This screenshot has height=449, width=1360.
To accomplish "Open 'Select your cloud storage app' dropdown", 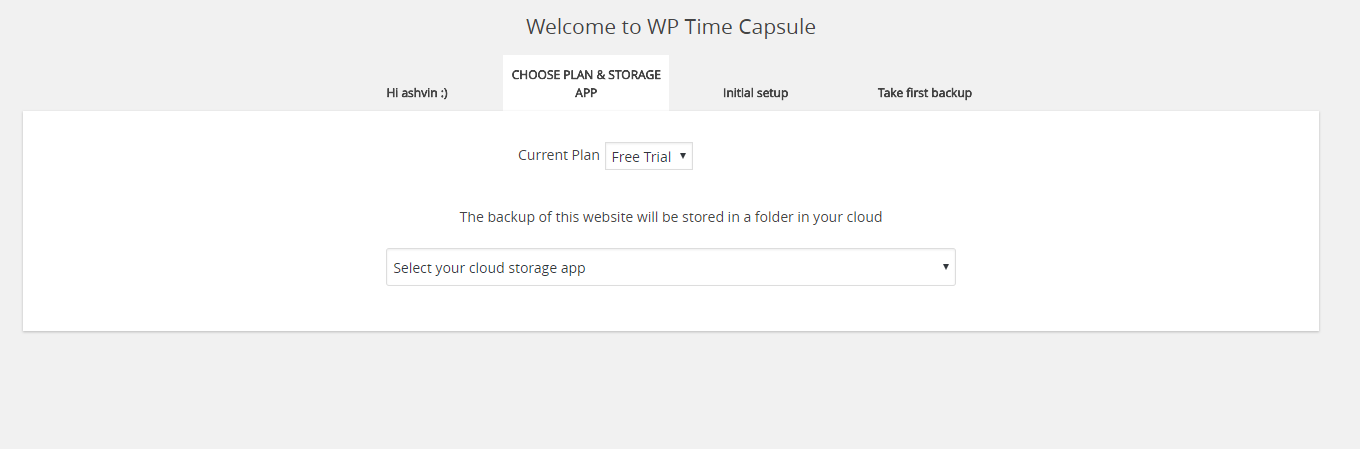I will click(x=671, y=267).
